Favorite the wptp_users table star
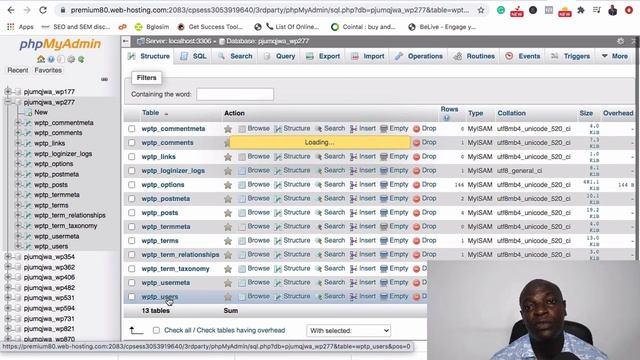The width and height of the screenshot is (640, 360). [x=228, y=297]
